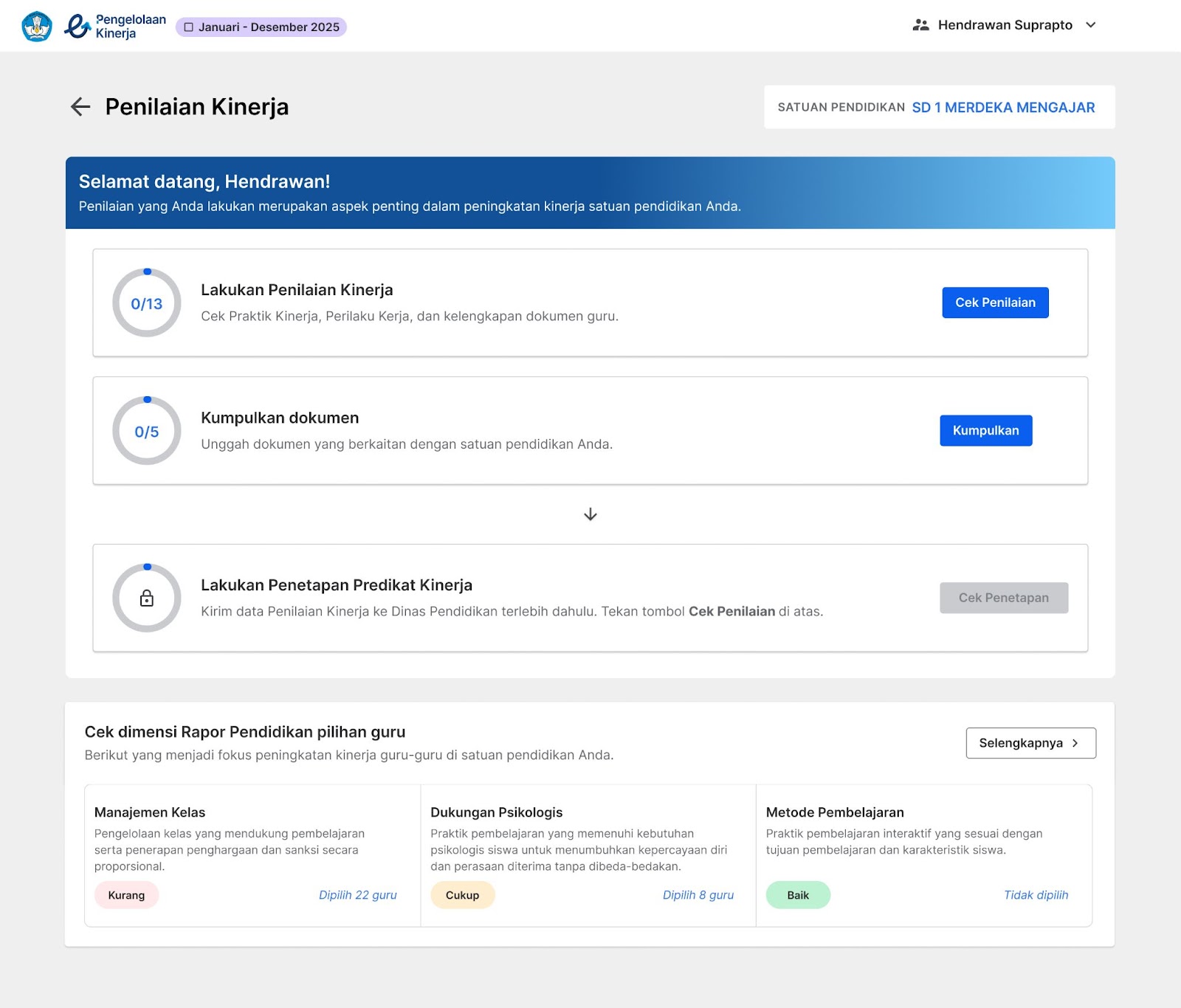The height and width of the screenshot is (1008, 1181).
Task: Click the Dipilih 8 guru link
Action: (x=698, y=895)
